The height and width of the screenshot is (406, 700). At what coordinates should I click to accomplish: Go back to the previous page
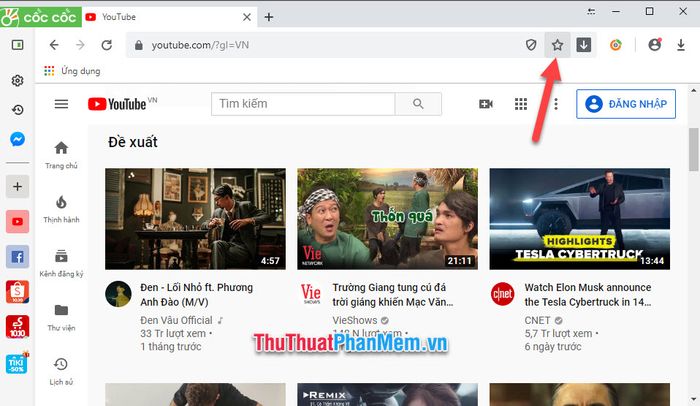[x=54, y=45]
